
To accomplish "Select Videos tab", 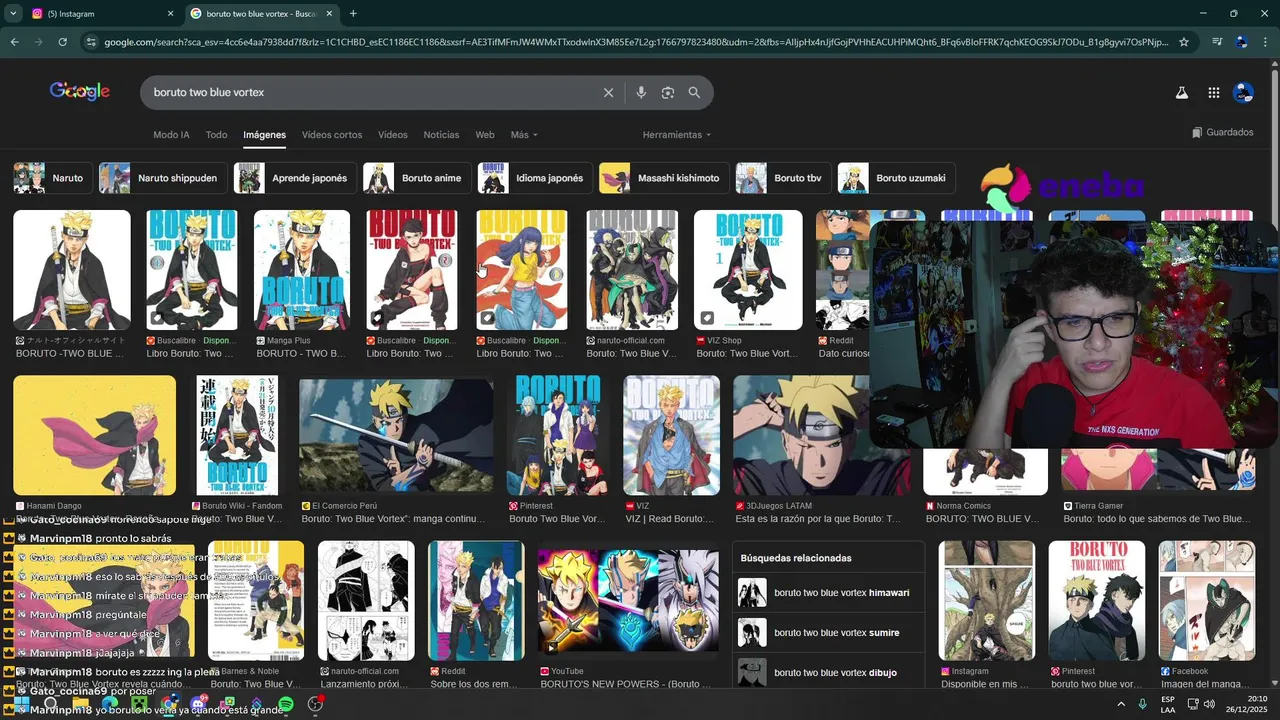I will click(x=393, y=135).
